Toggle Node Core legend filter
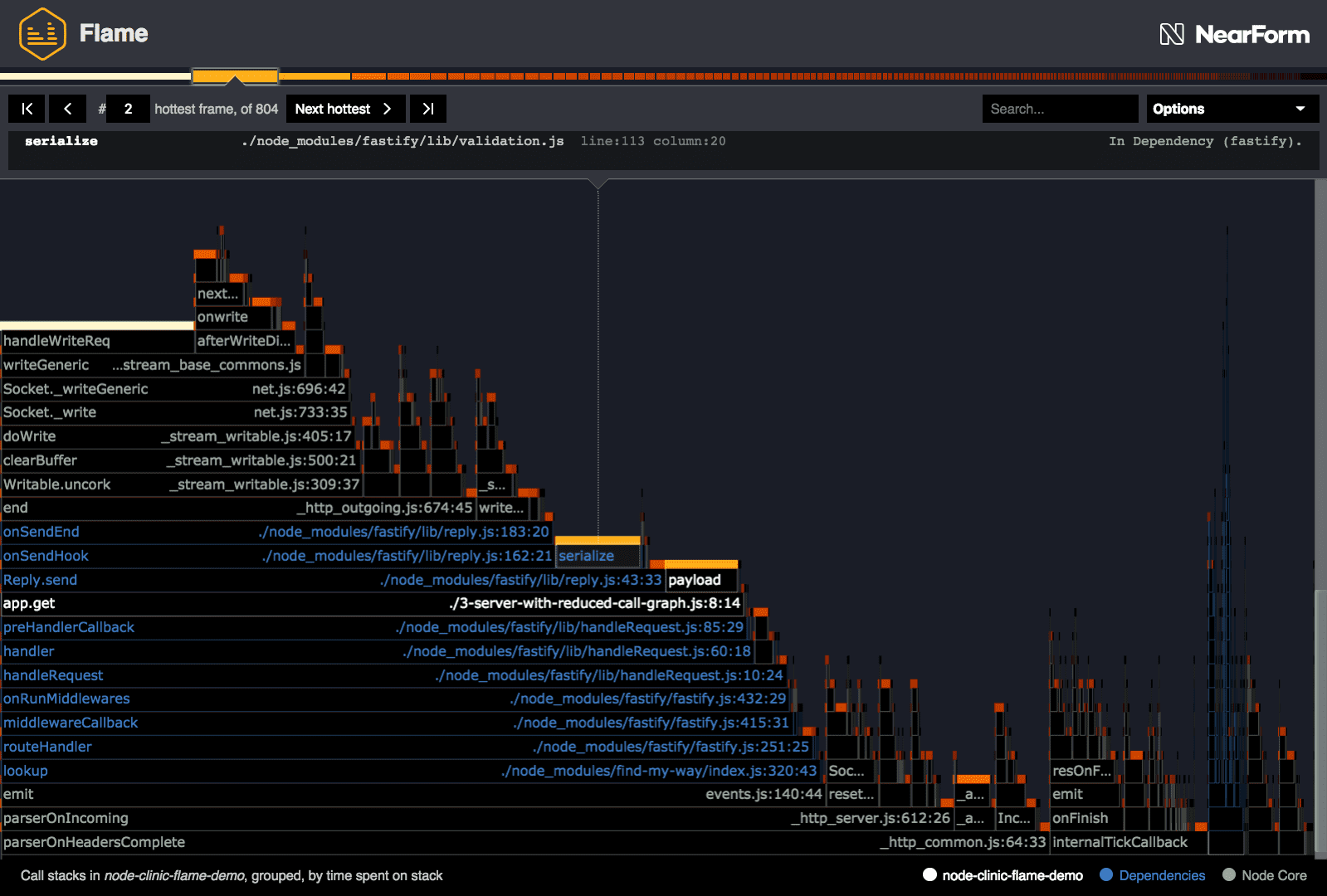The width and height of the screenshot is (1327, 896). [1264, 875]
